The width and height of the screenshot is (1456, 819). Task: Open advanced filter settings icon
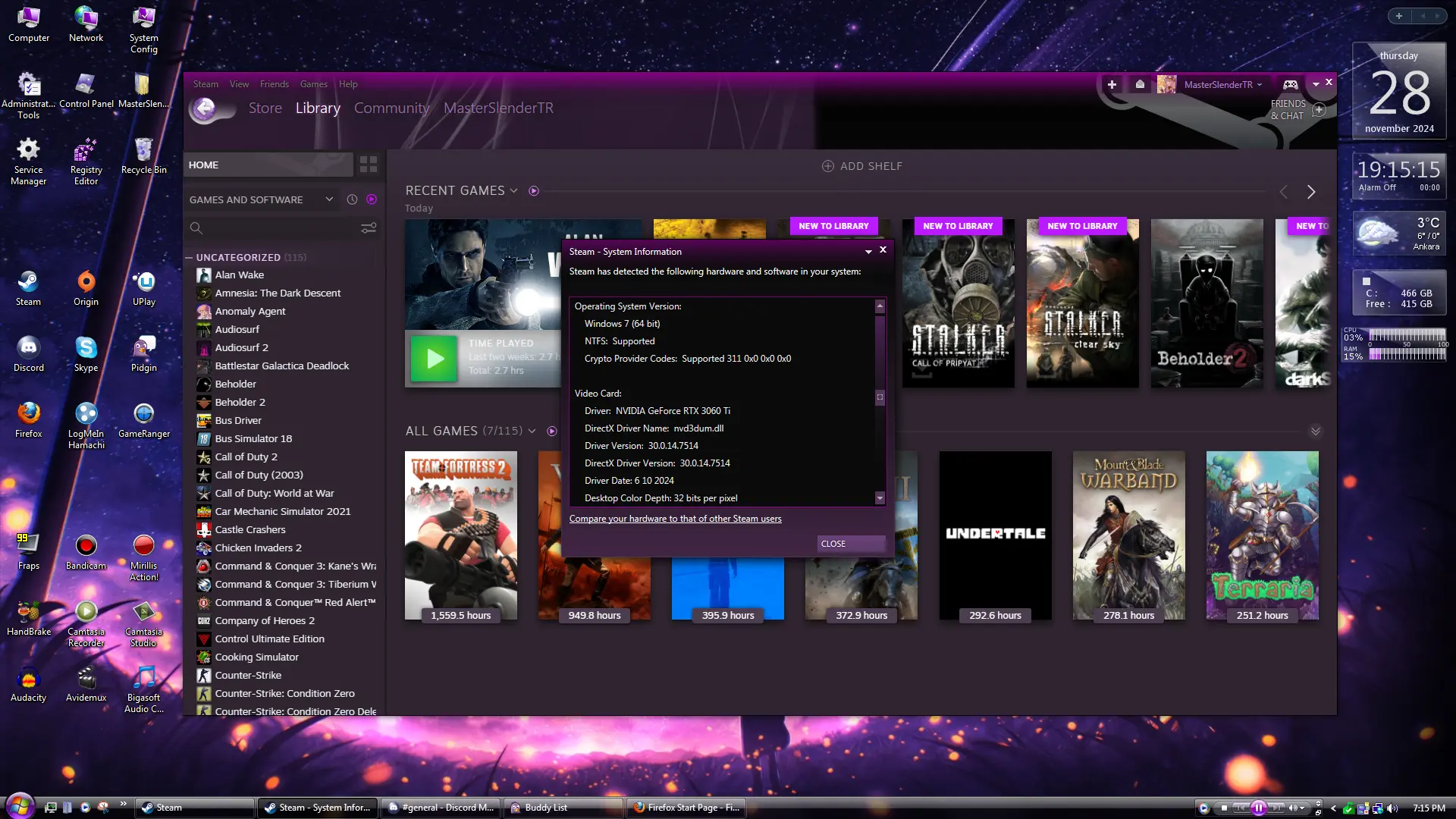coord(369,227)
